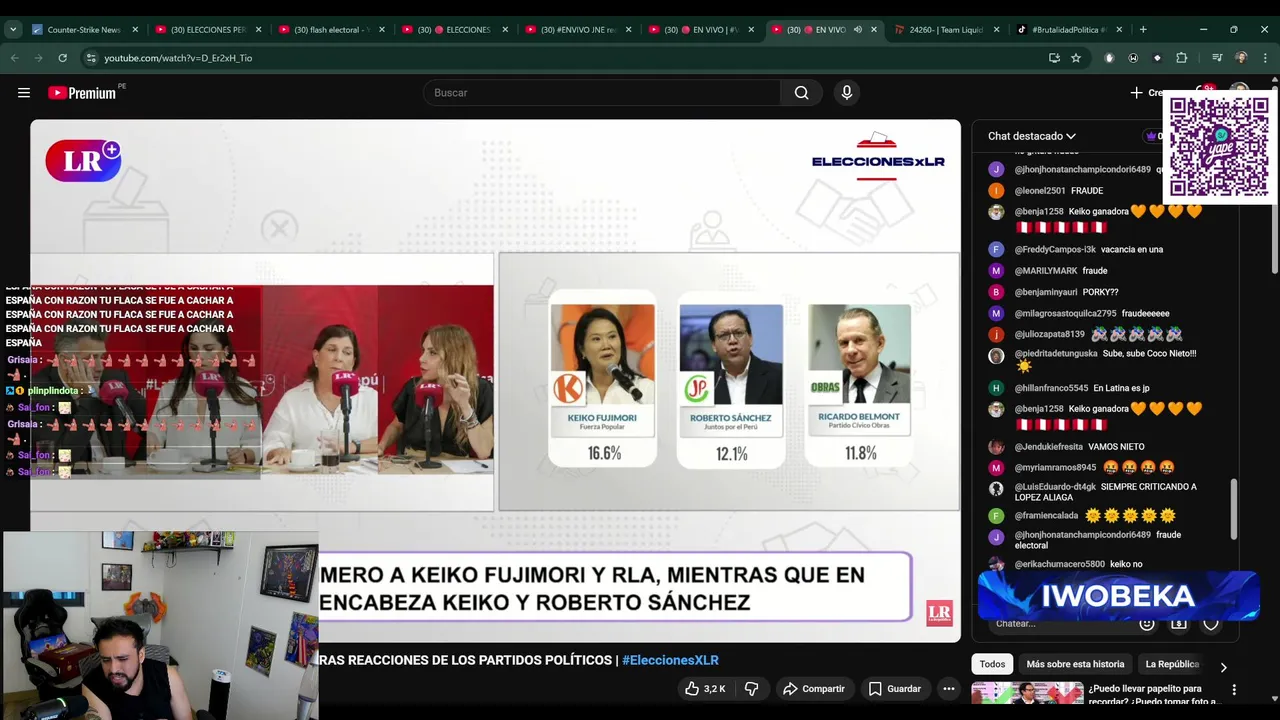Open the circled W extension icon

(x=1133, y=58)
